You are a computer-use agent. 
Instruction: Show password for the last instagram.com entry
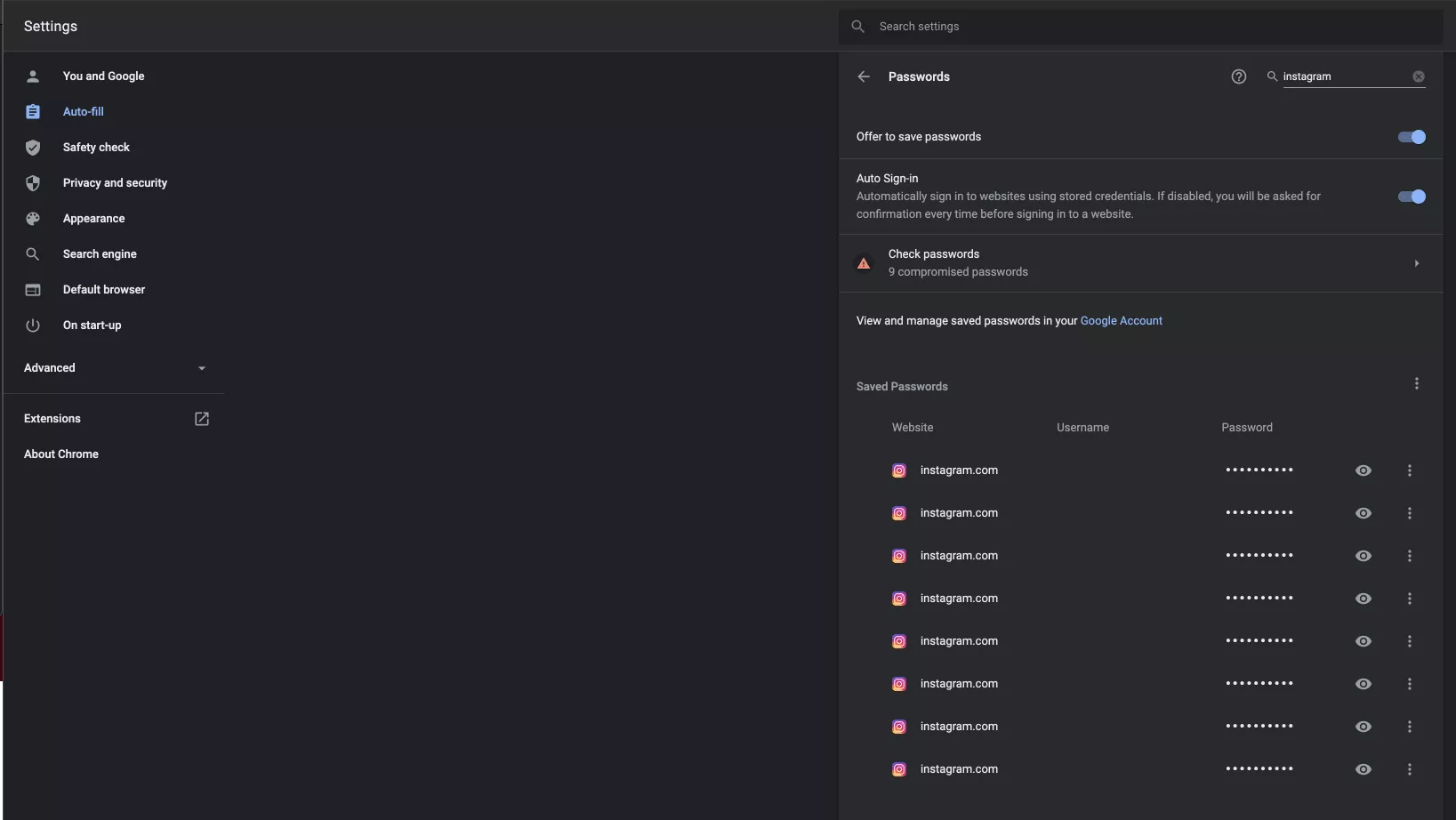click(1363, 769)
